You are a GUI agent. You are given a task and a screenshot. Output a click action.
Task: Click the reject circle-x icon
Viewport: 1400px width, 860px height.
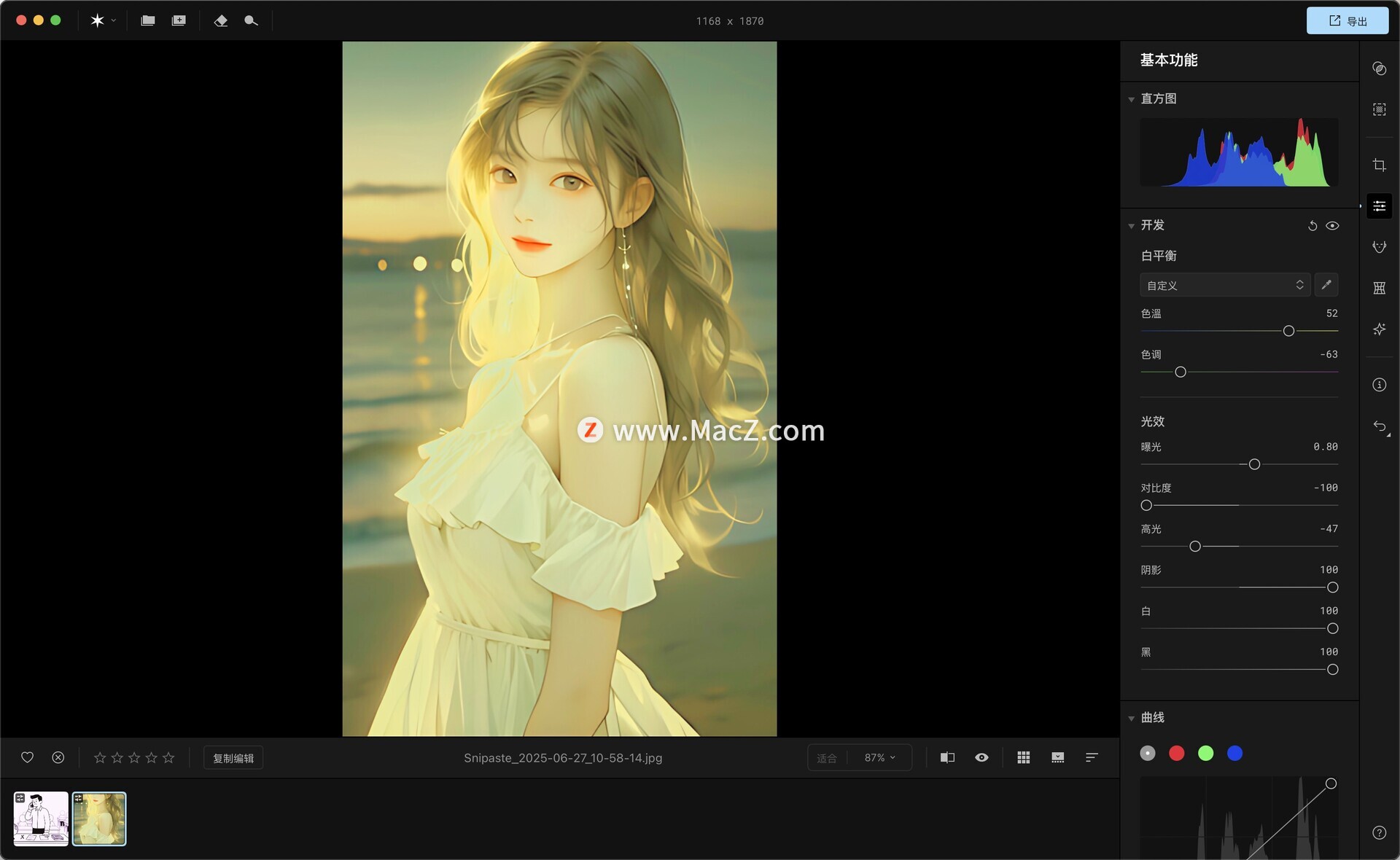(x=58, y=757)
